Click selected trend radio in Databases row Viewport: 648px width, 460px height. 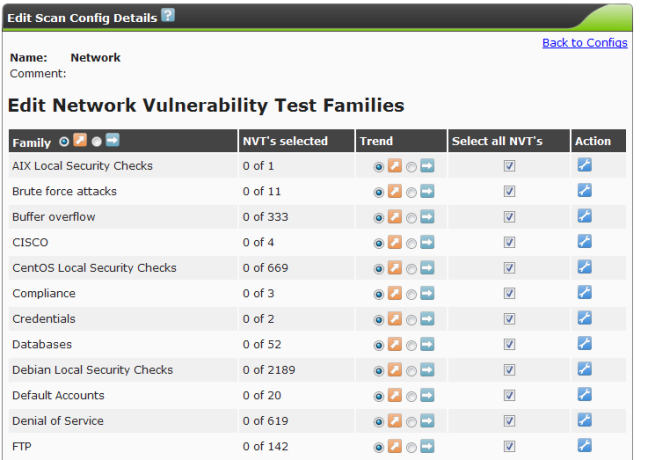pos(378,345)
